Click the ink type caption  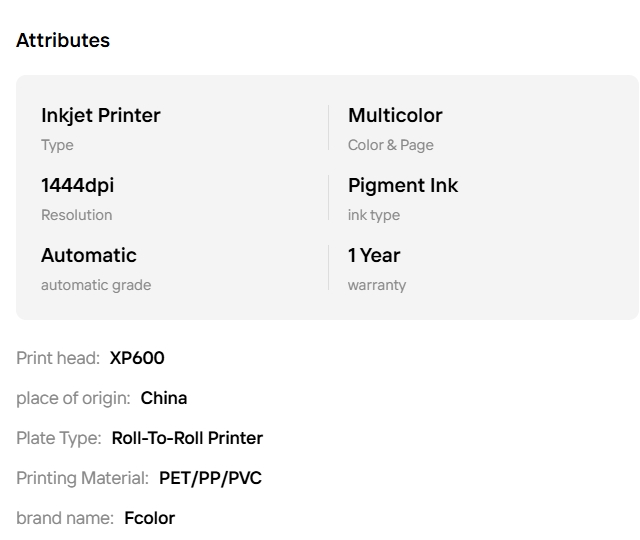(x=374, y=215)
